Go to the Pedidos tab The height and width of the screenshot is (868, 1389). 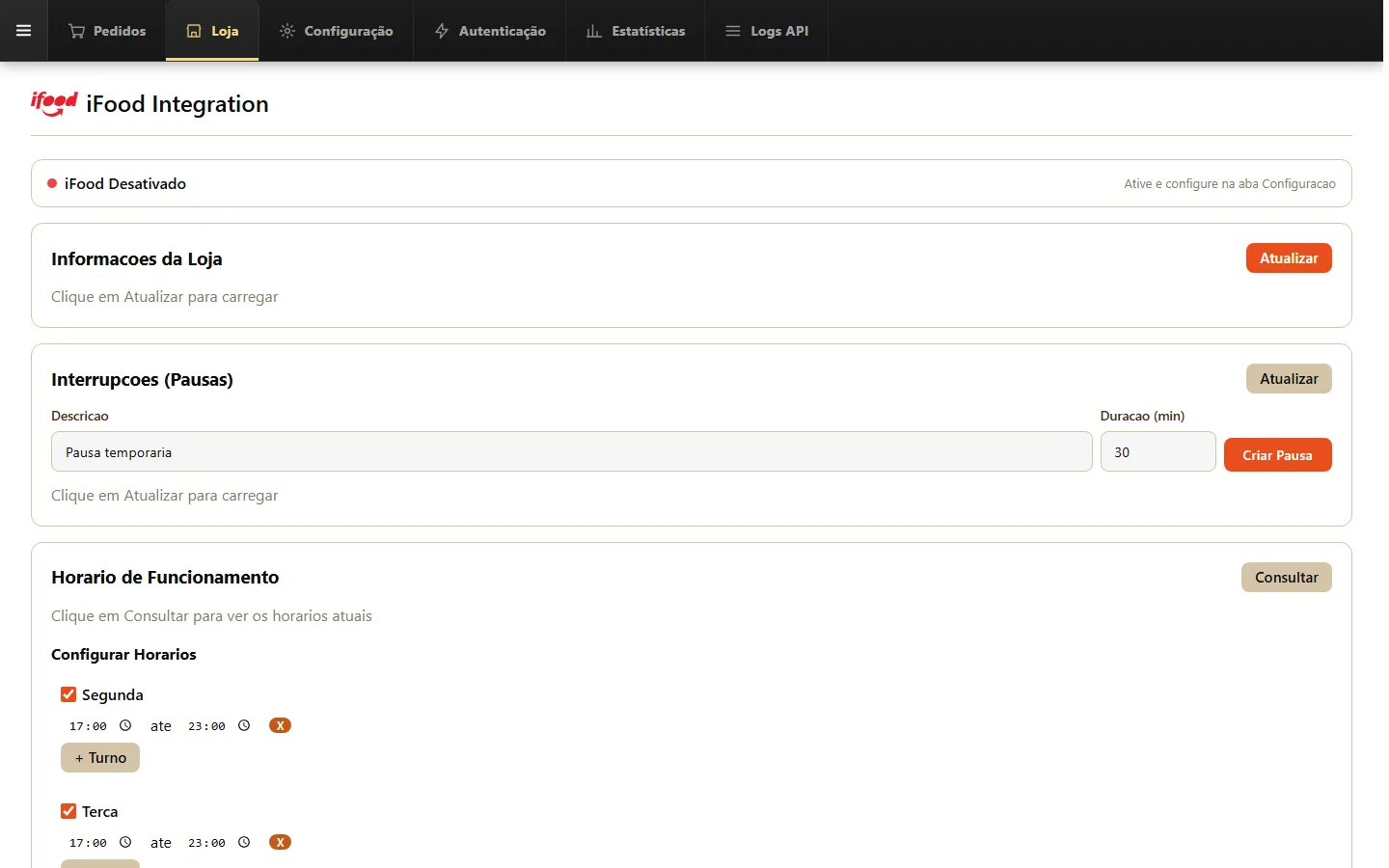click(107, 31)
